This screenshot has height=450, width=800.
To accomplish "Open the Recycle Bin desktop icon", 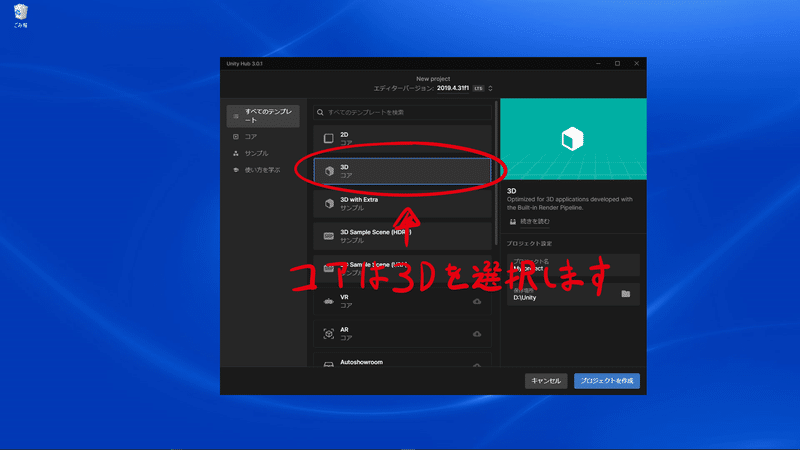I will 20,15.
